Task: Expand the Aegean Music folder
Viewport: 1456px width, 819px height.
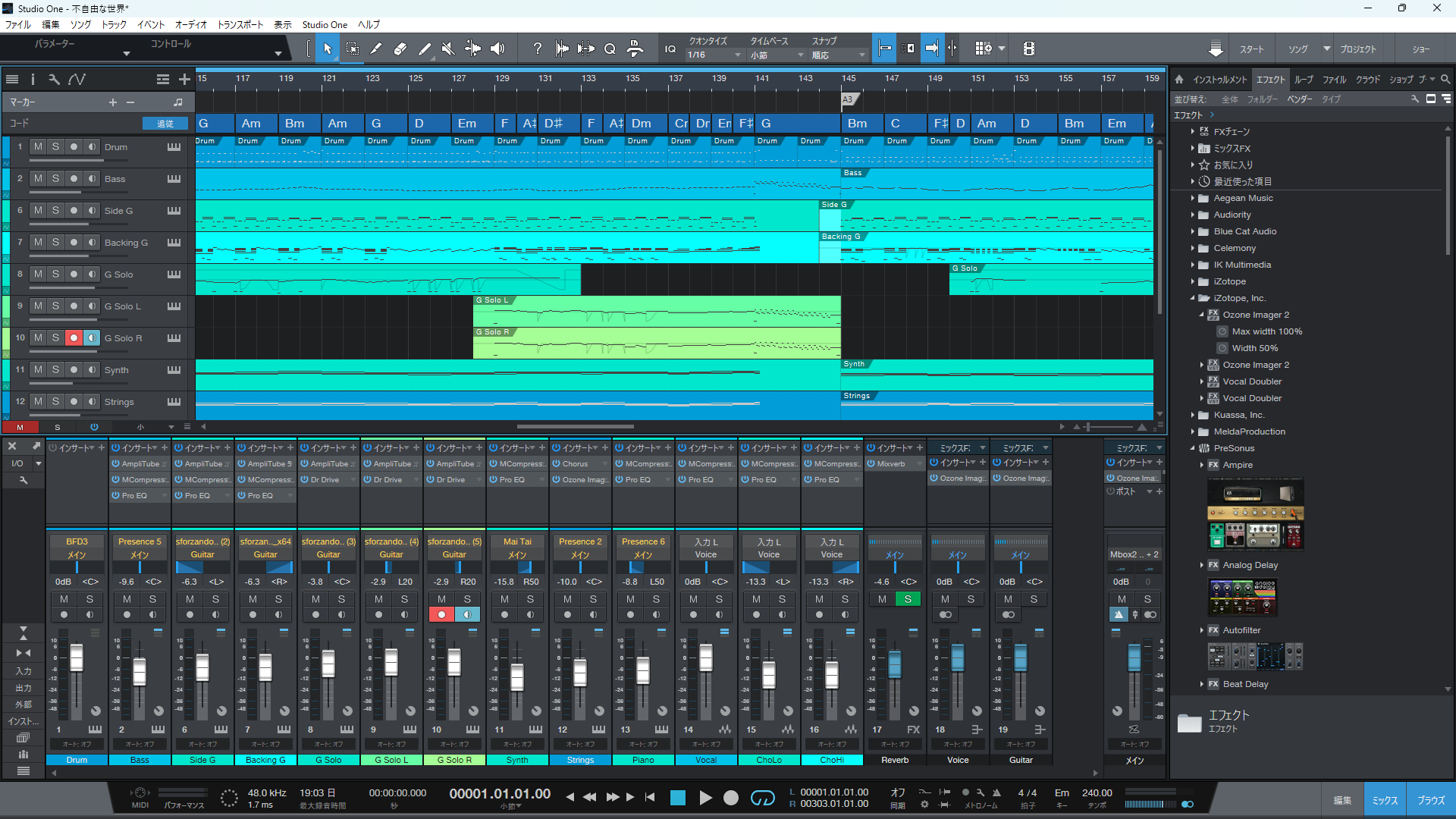Action: [x=1193, y=199]
